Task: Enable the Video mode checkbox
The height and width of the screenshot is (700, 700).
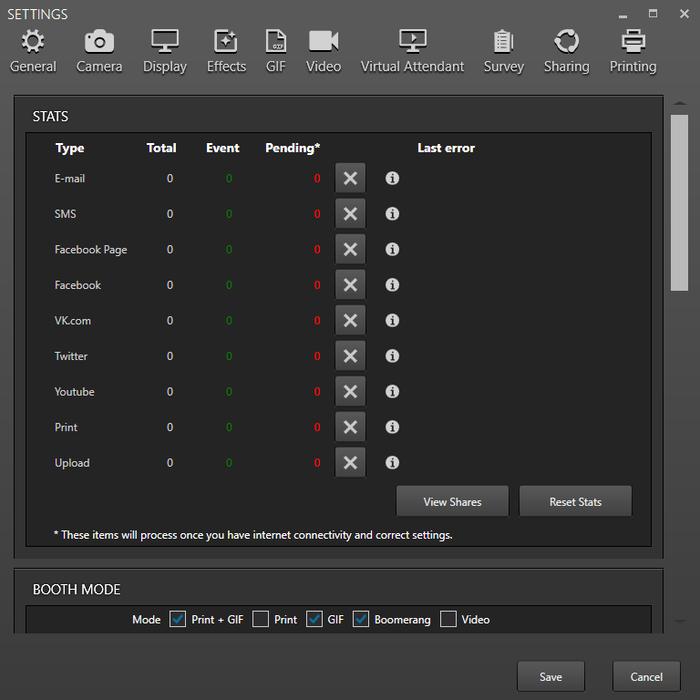Action: [x=448, y=619]
